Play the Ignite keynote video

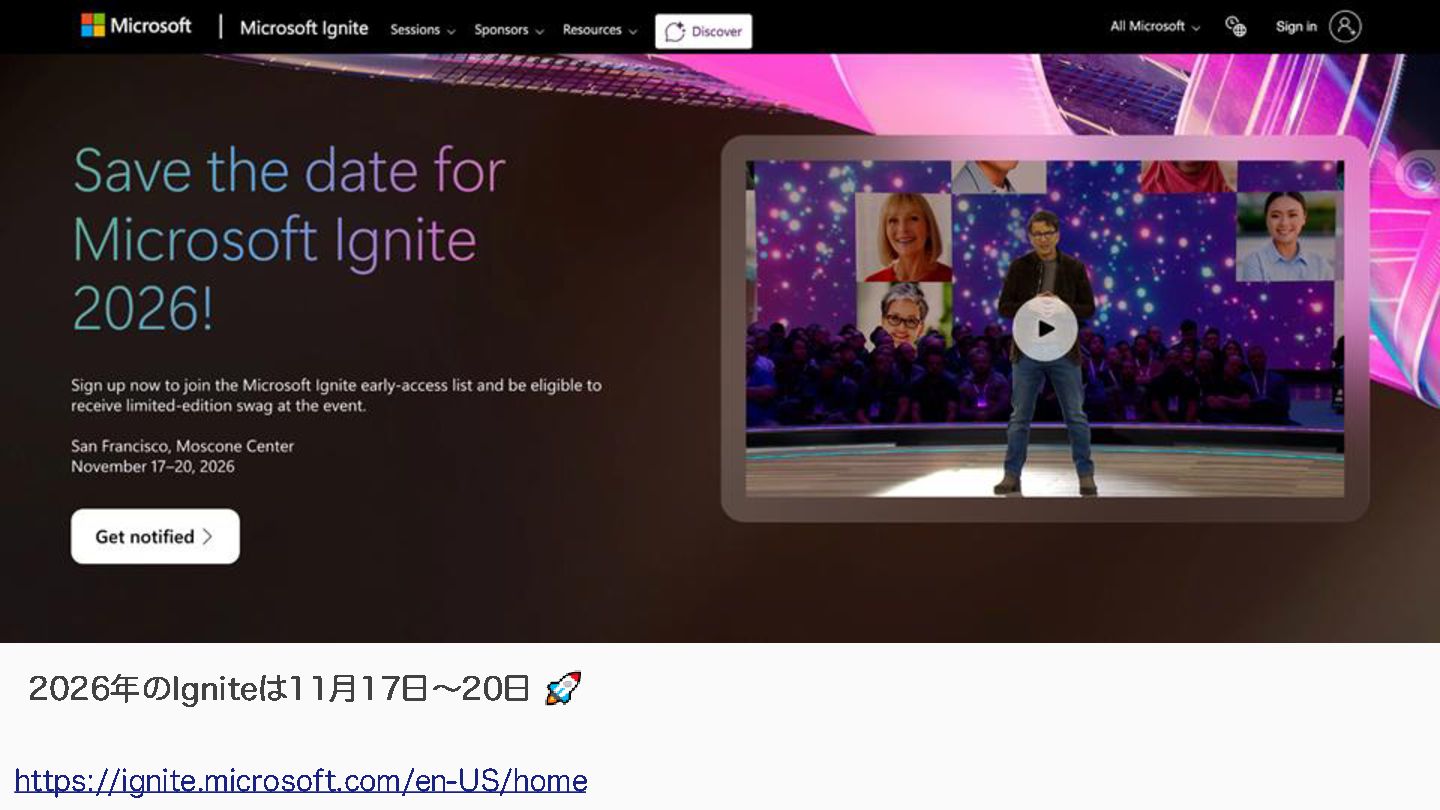click(1045, 328)
